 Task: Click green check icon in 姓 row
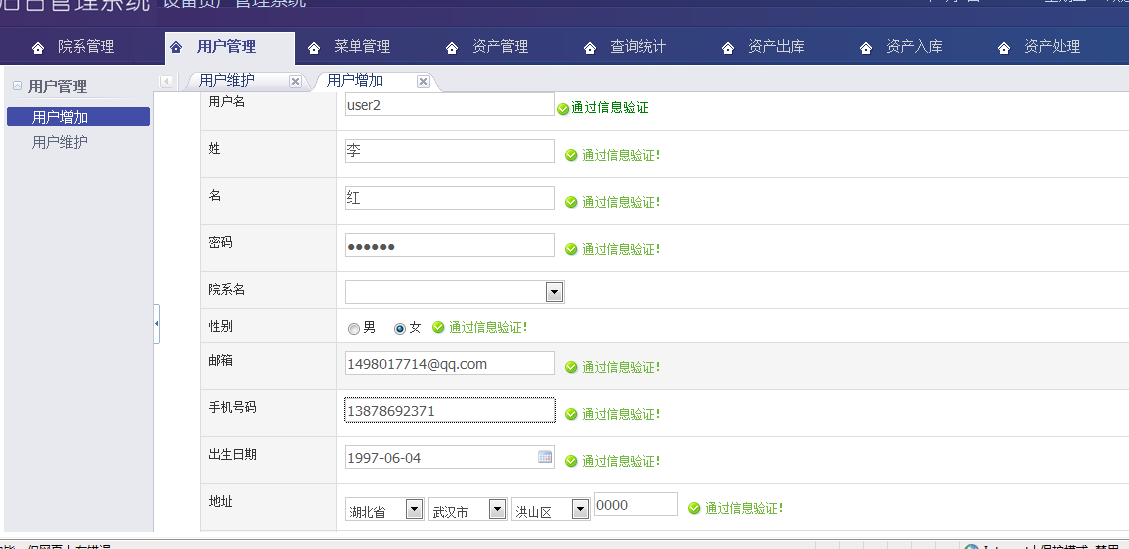[x=571, y=155]
